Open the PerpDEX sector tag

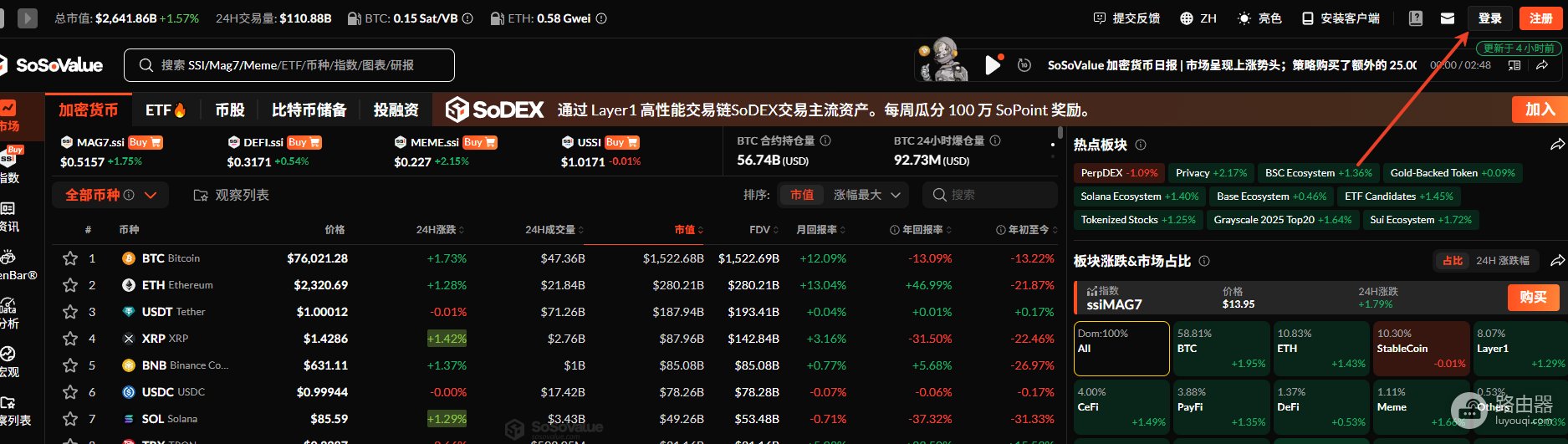pos(1119,173)
